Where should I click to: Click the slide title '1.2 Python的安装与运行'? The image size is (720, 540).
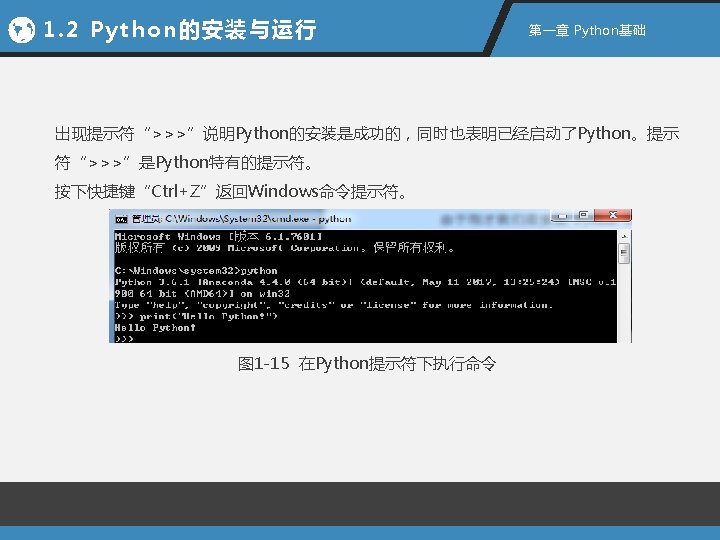click(x=180, y=30)
